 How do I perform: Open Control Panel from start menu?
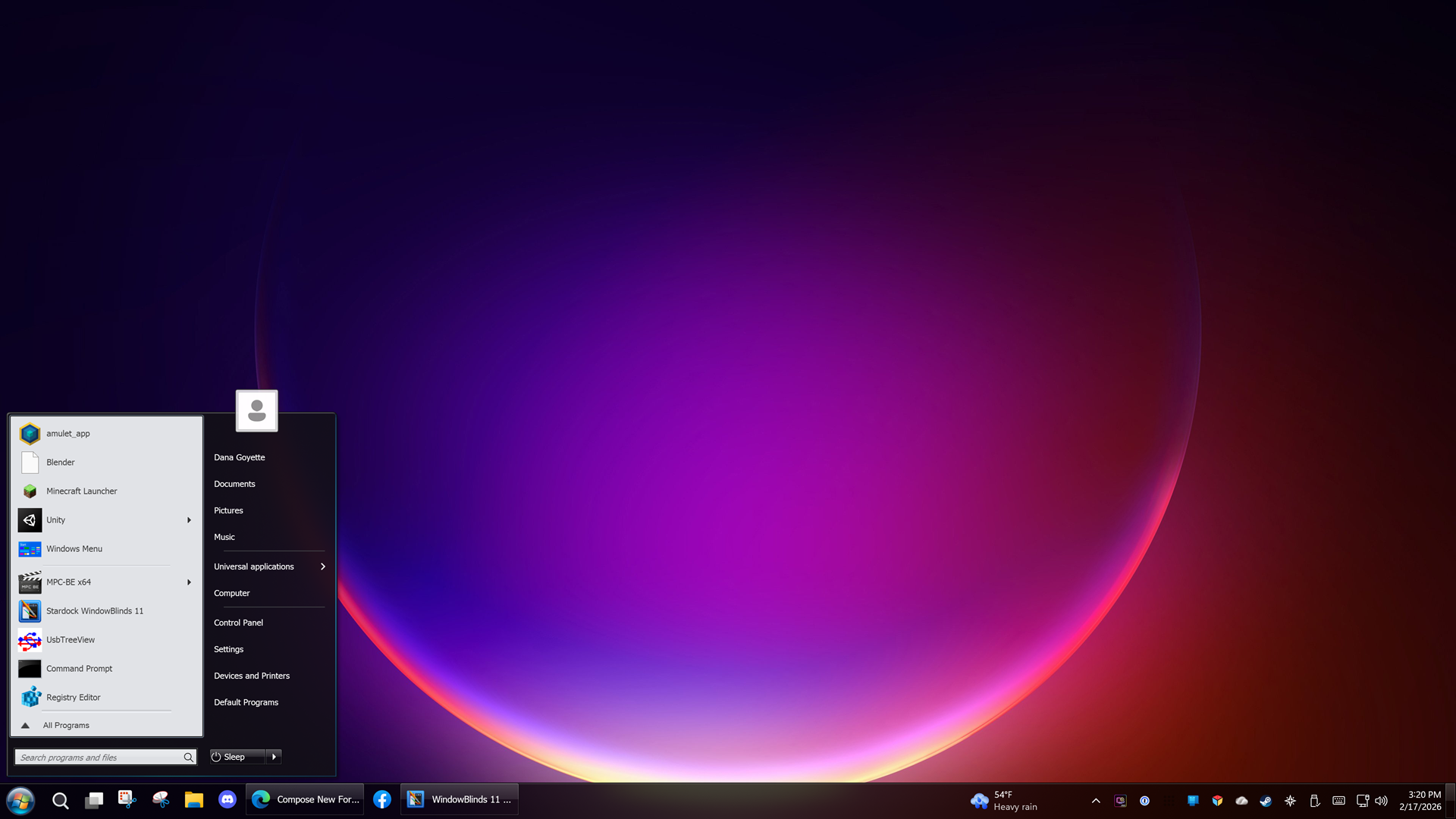tap(238, 623)
